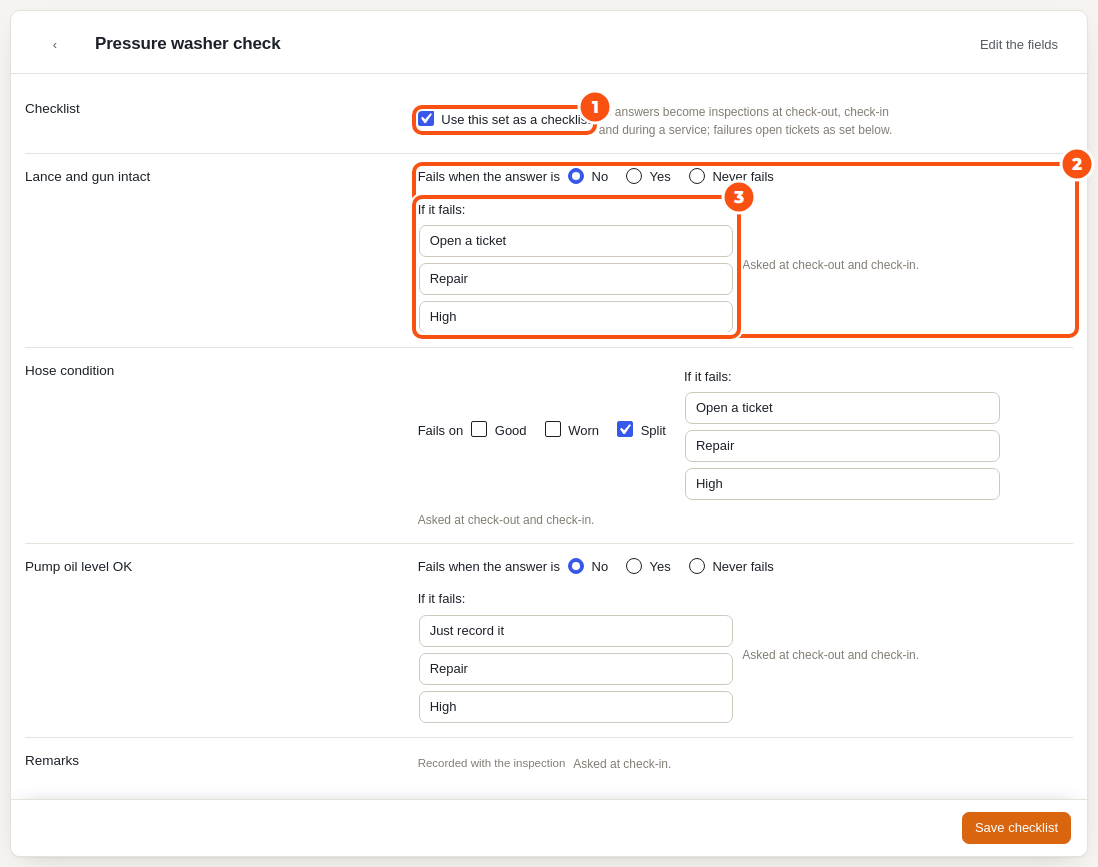Viewport: 1098px width, 867px height.
Task: Open the Hose condition High priority dropdown
Action: pos(842,484)
